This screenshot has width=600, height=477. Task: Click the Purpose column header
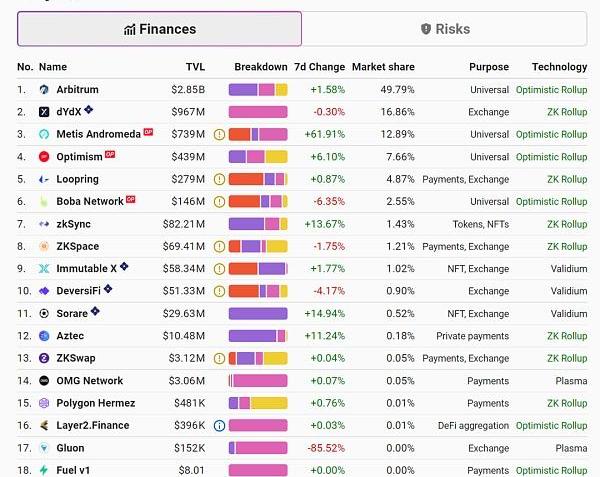[489, 67]
